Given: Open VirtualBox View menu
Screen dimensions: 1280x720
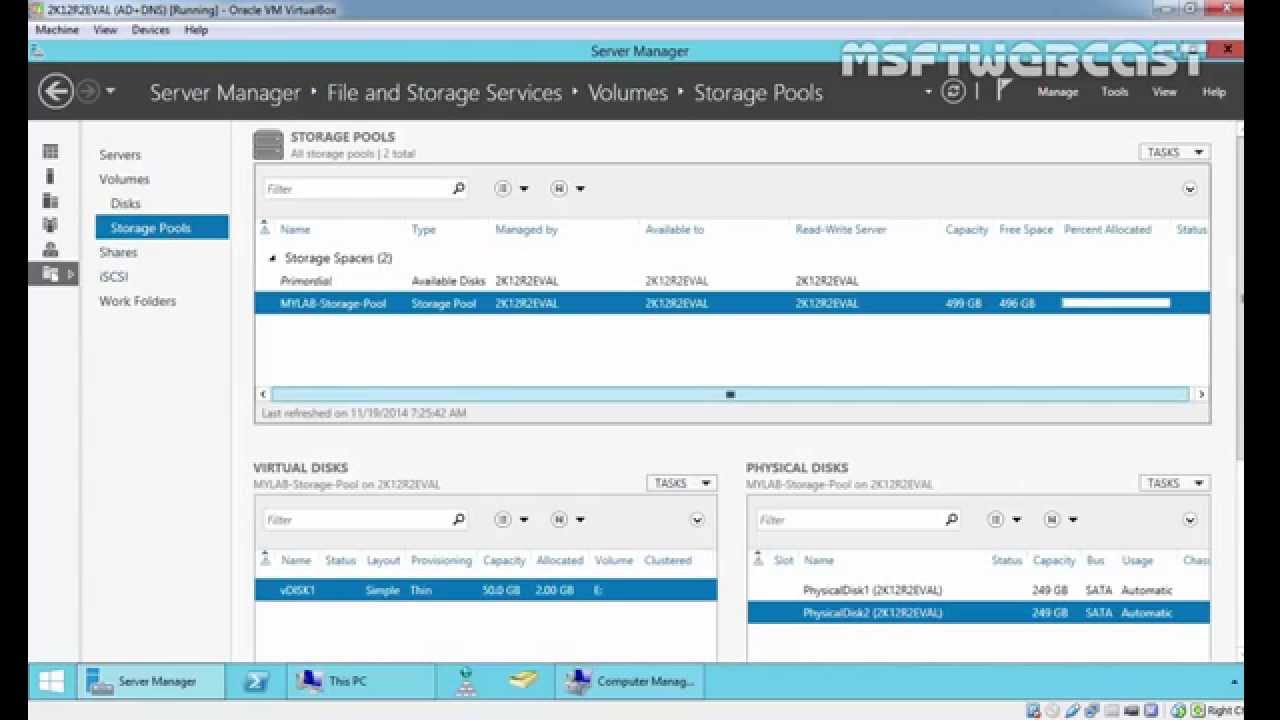Looking at the screenshot, I should pos(105,30).
